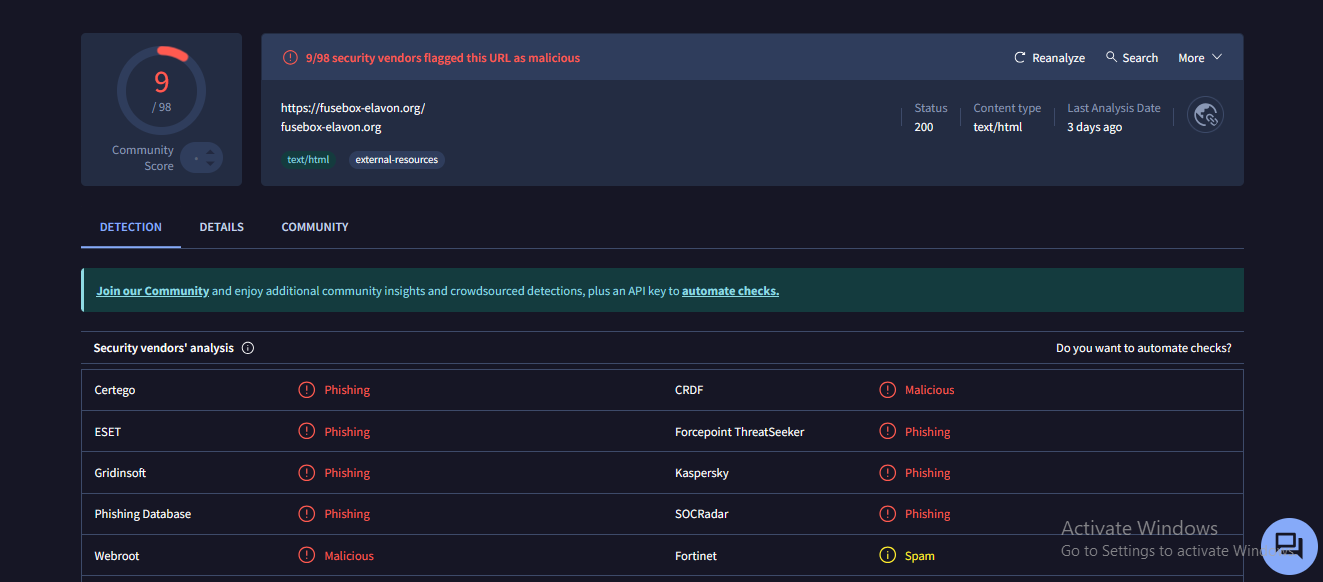Click the CRDF Malicious alert icon
Image resolution: width=1323 pixels, height=582 pixels.
[887, 390]
